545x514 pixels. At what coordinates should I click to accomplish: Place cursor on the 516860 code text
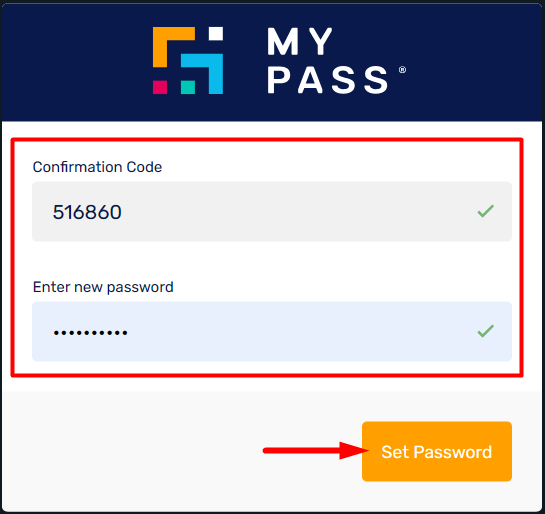87,212
